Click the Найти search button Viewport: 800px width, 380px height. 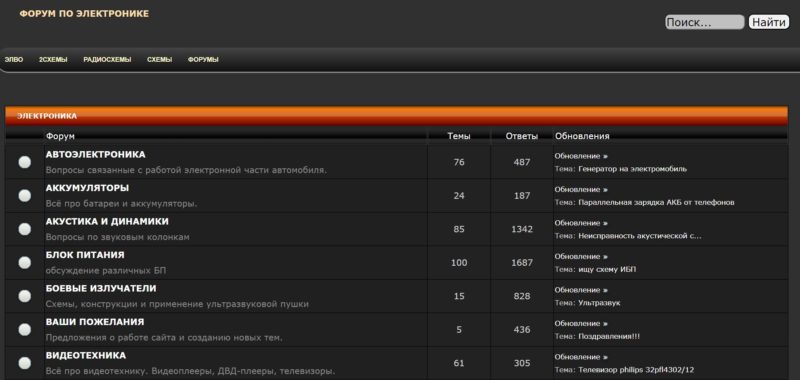click(x=769, y=22)
